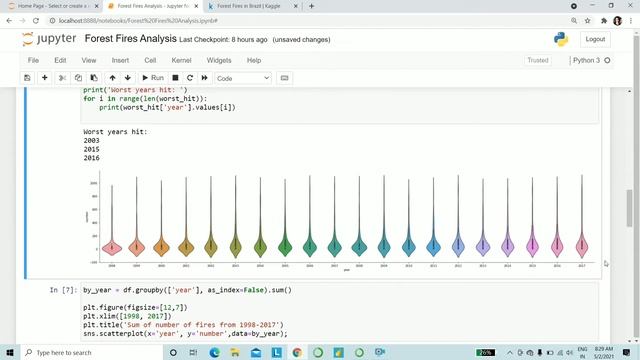Click the Trusted notebook indicator
The height and width of the screenshot is (360, 640).
tap(538, 60)
